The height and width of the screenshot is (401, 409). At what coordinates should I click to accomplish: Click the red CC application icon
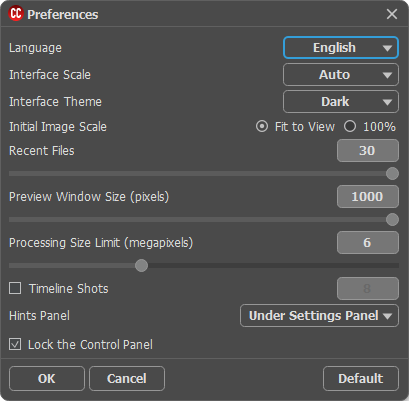pyautogui.click(x=16, y=14)
